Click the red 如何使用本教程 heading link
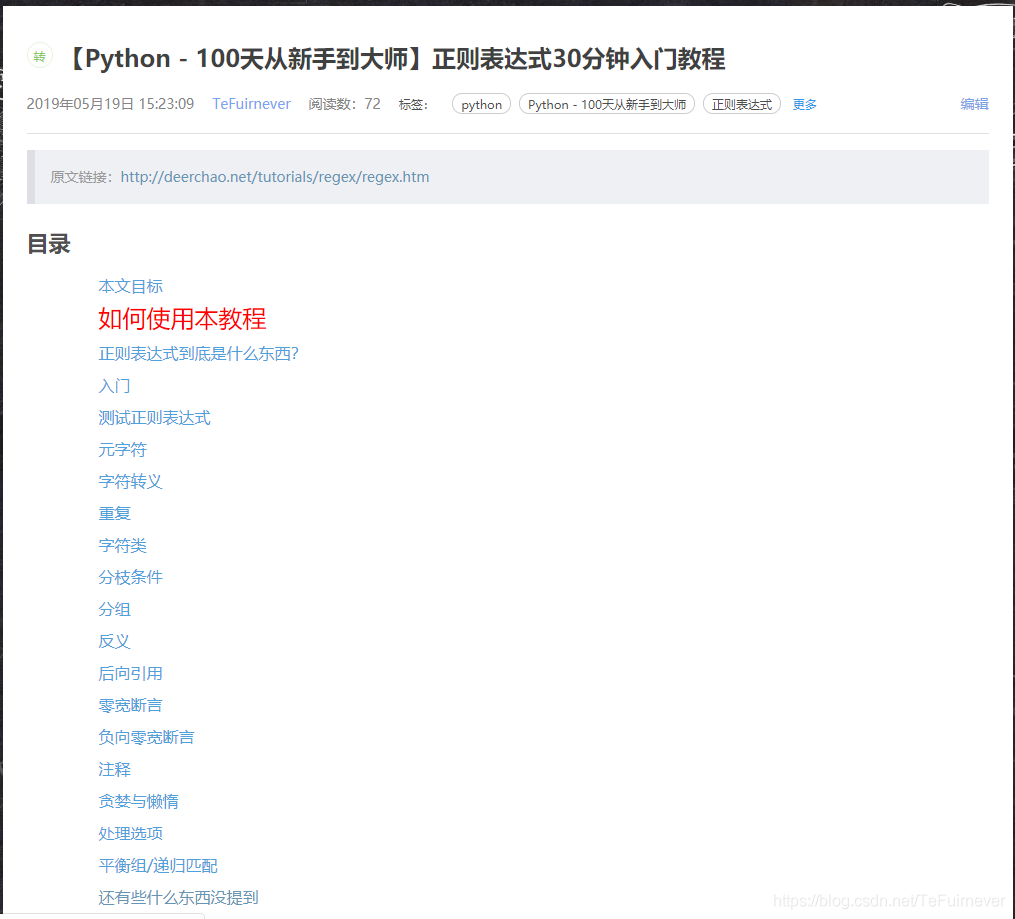 click(181, 318)
